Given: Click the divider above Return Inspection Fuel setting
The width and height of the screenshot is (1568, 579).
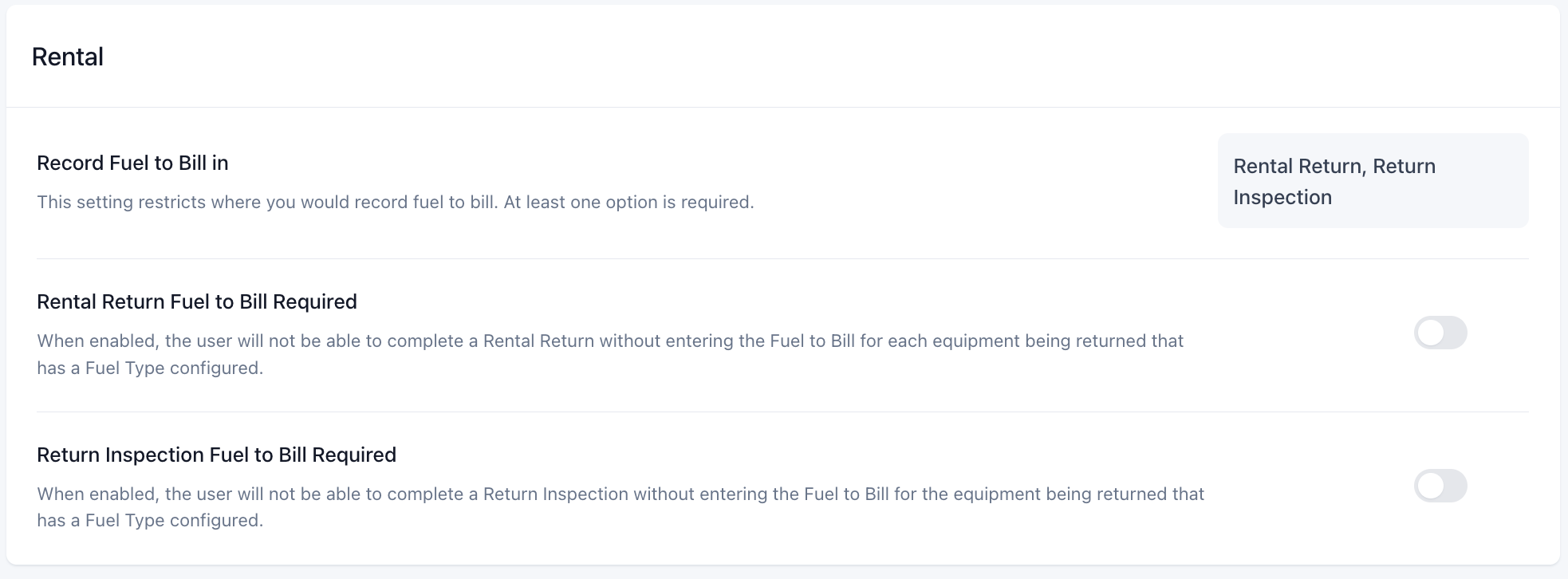Looking at the screenshot, I should [x=782, y=412].
